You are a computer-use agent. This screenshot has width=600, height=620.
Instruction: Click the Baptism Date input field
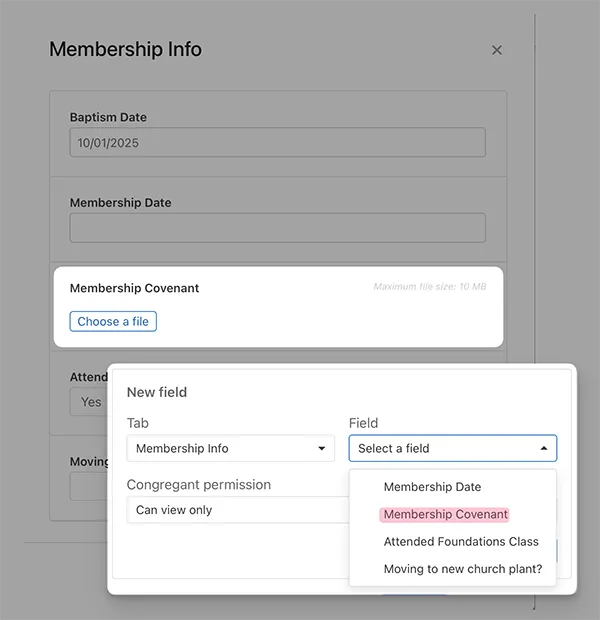[277, 142]
